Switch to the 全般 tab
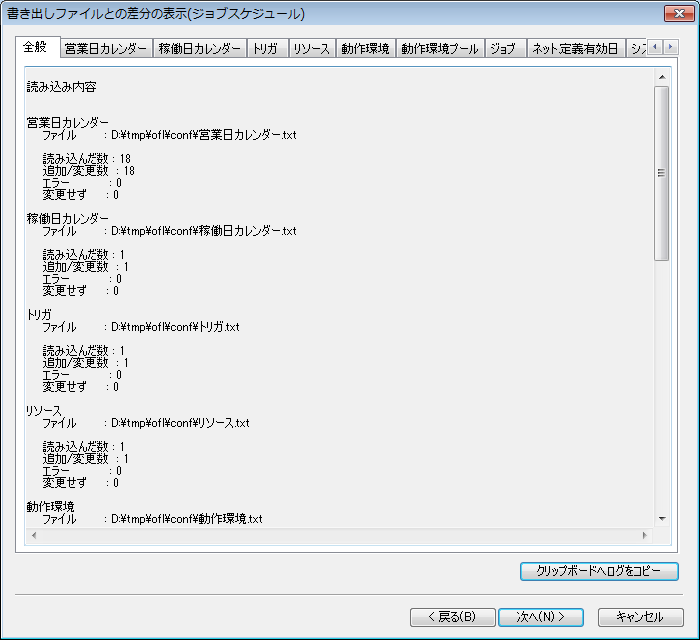This screenshot has width=700, height=640. coord(38,47)
